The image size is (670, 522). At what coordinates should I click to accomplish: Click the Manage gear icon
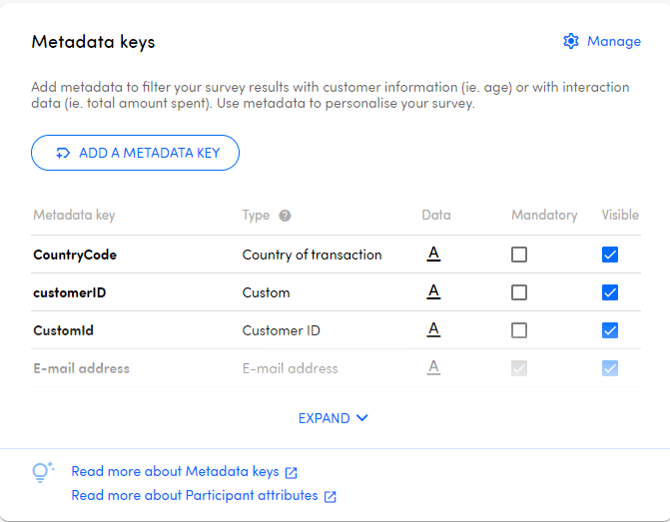[571, 41]
